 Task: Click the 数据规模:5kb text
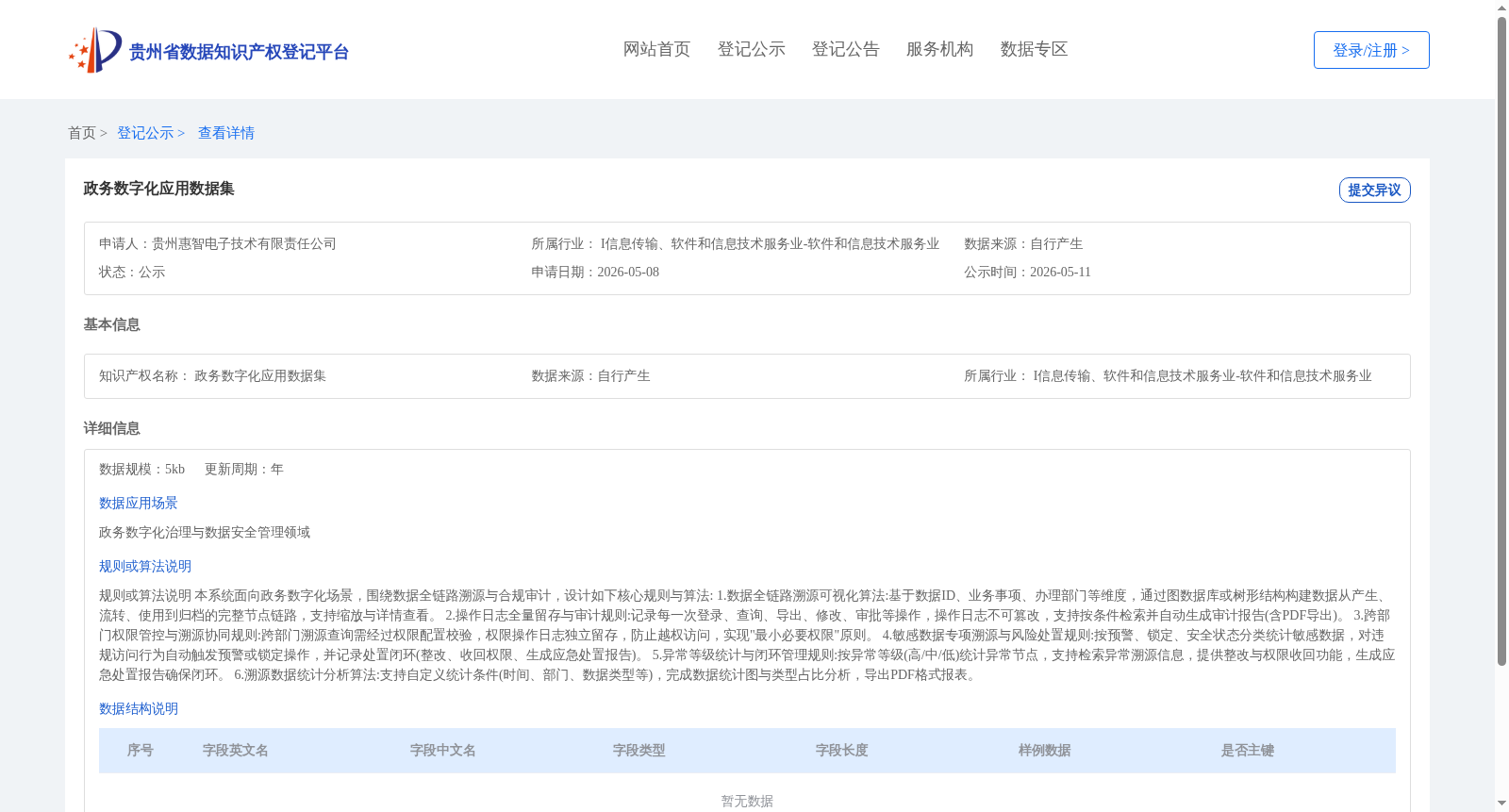tap(141, 469)
